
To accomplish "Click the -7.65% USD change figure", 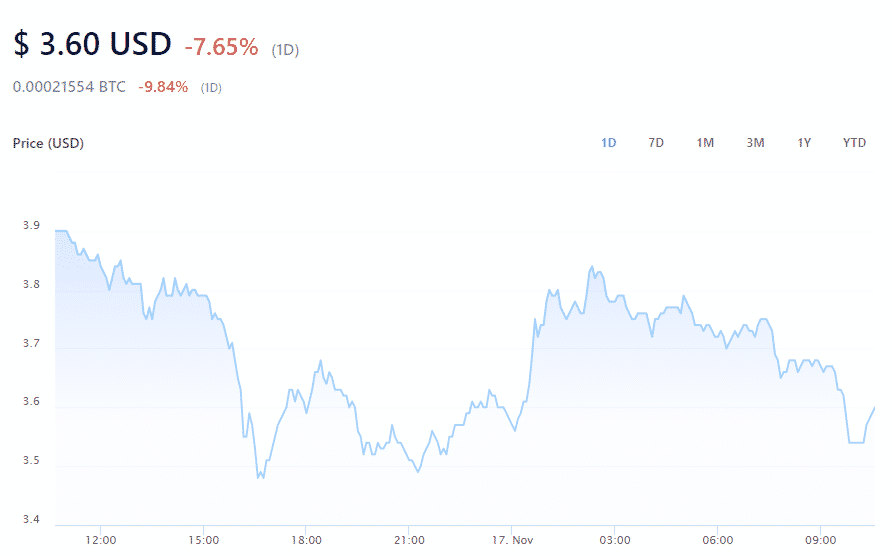I will coord(221,47).
